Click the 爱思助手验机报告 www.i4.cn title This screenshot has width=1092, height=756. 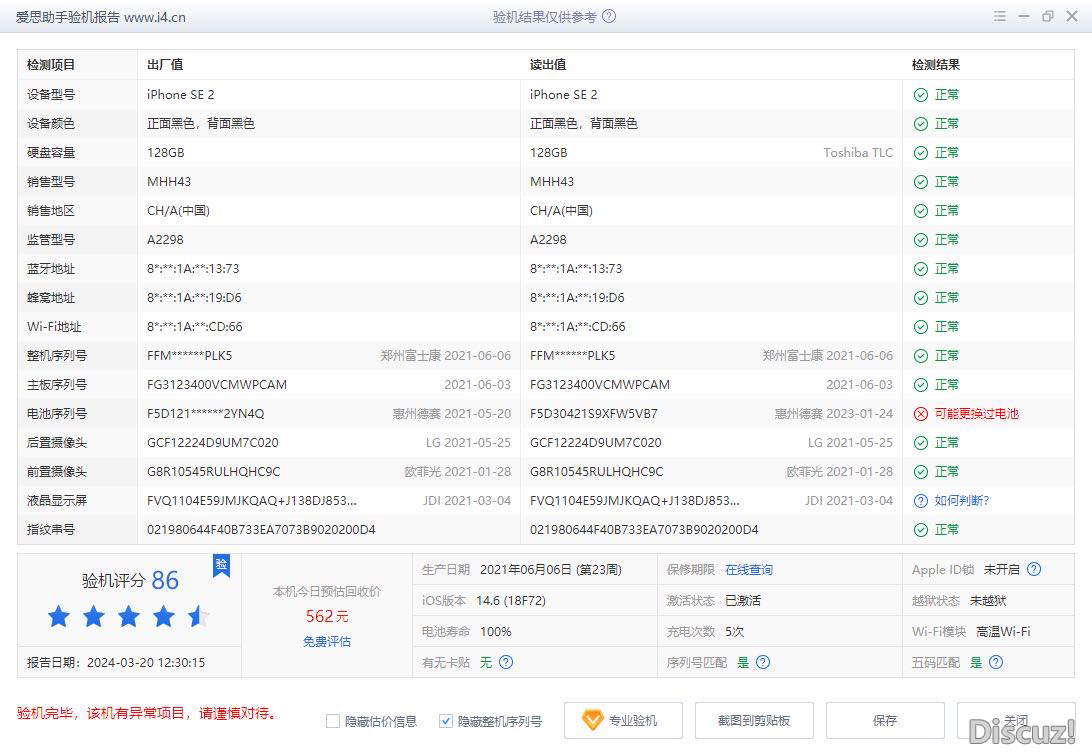(101, 17)
